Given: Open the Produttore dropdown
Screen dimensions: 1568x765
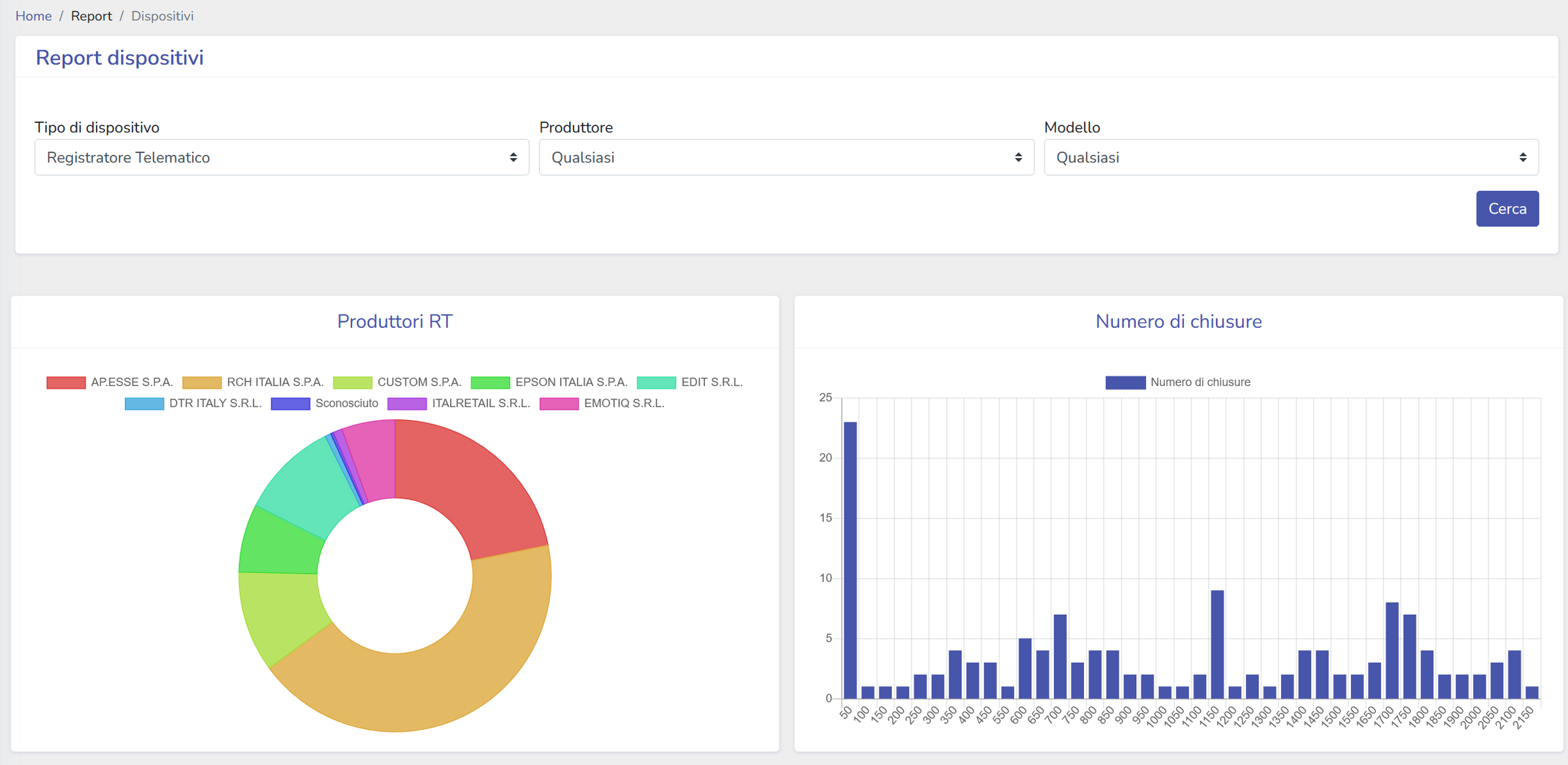Looking at the screenshot, I should point(786,157).
